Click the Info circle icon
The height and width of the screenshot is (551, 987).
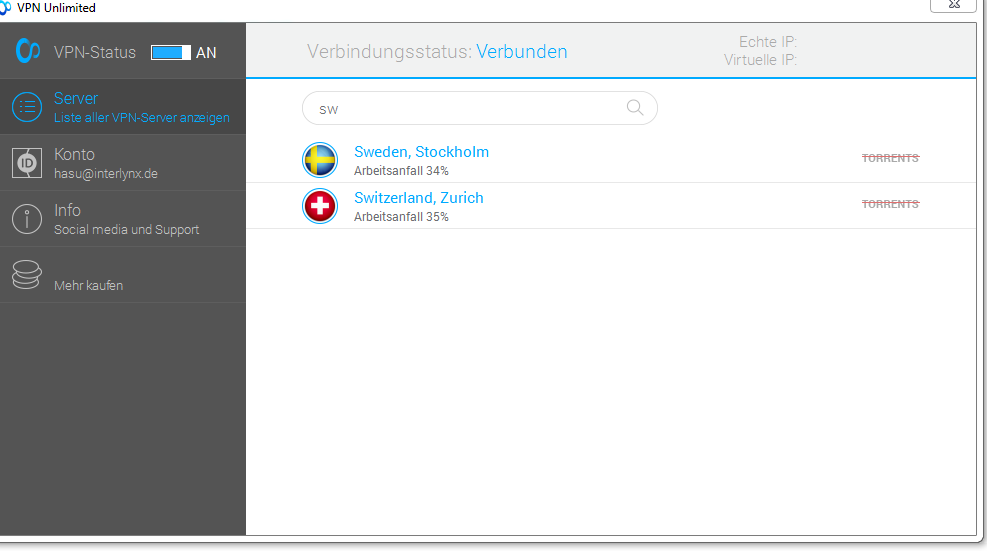27,219
